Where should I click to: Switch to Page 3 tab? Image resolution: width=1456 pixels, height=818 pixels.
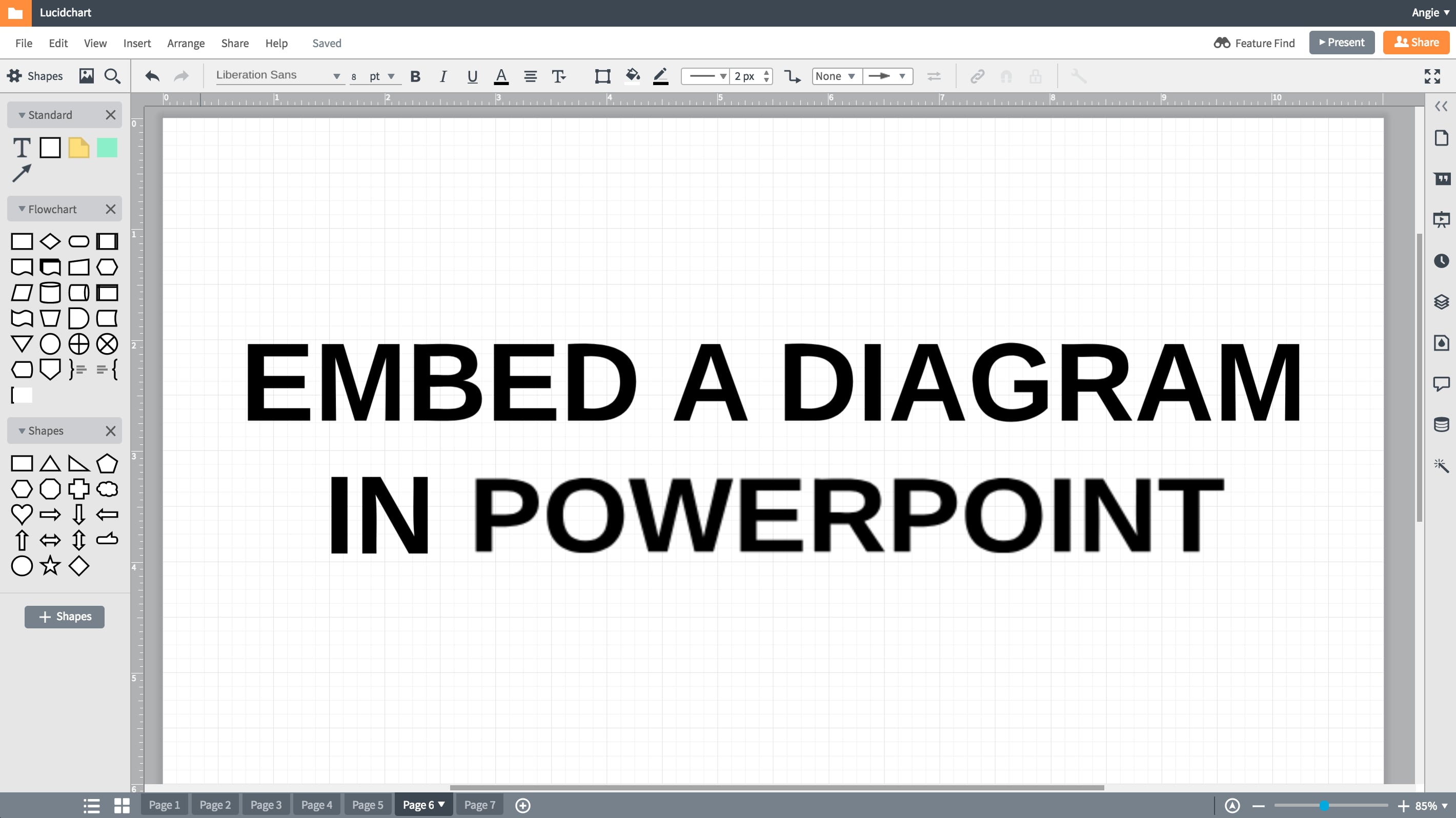tap(266, 805)
